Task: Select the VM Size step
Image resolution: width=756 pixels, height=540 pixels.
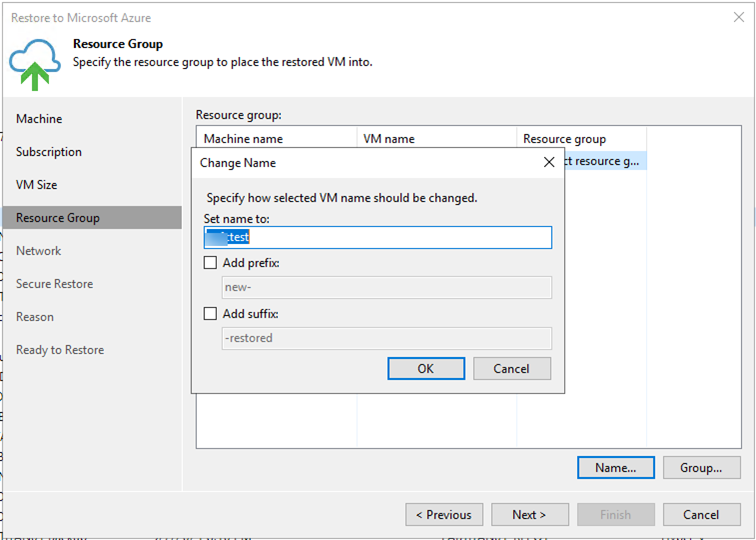Action: coord(37,185)
